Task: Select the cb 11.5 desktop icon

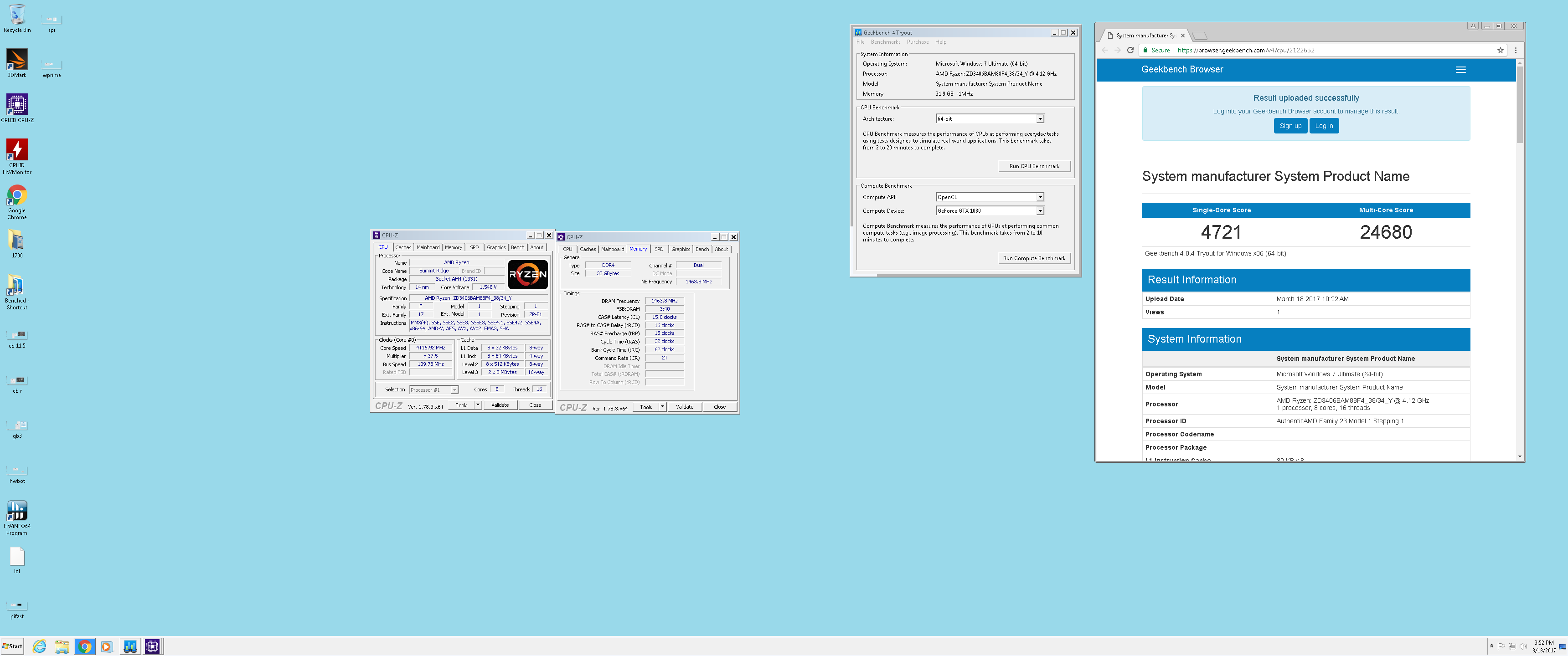Action: (17, 339)
